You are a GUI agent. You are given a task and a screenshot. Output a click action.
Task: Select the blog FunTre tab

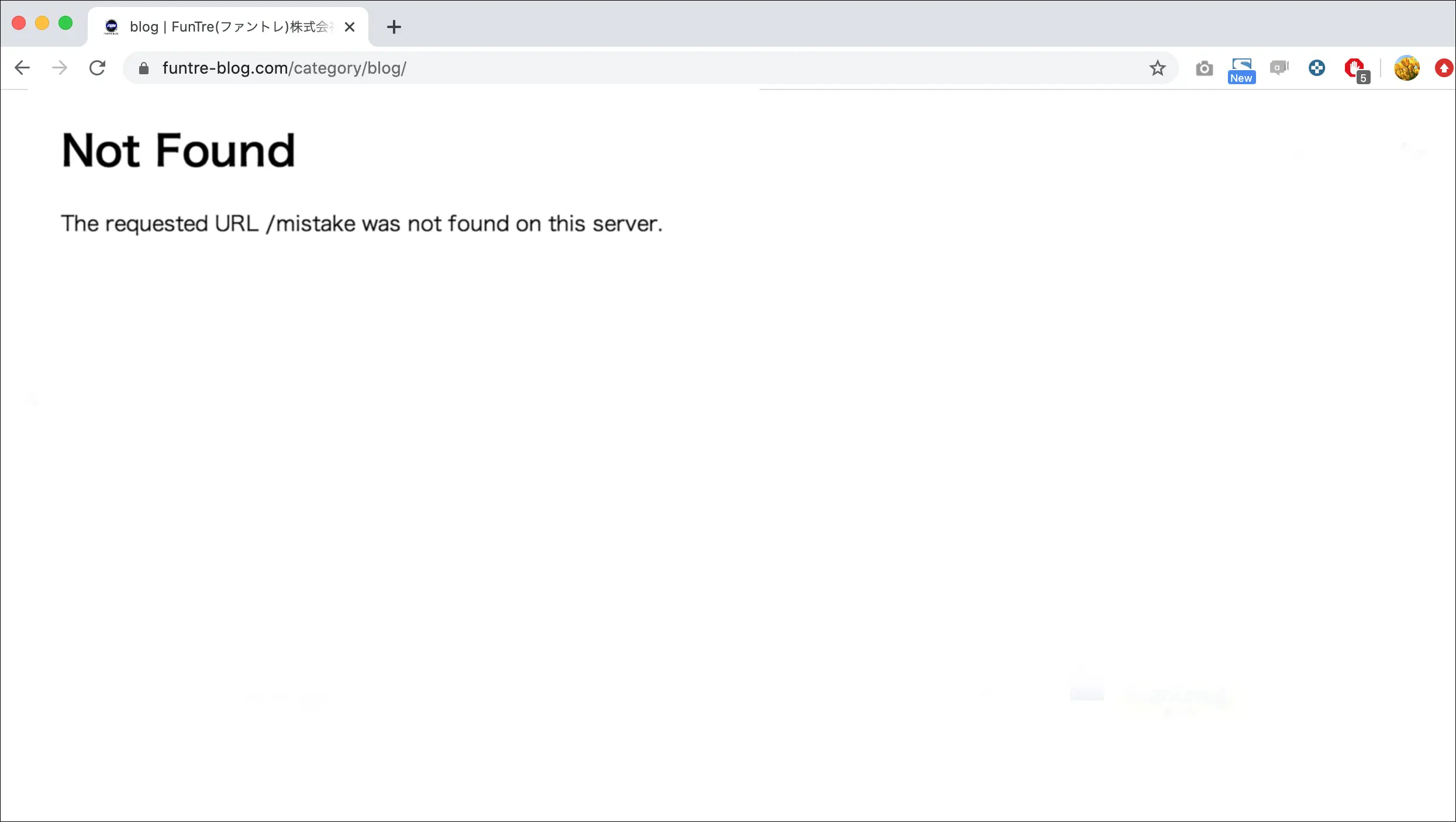click(x=222, y=26)
